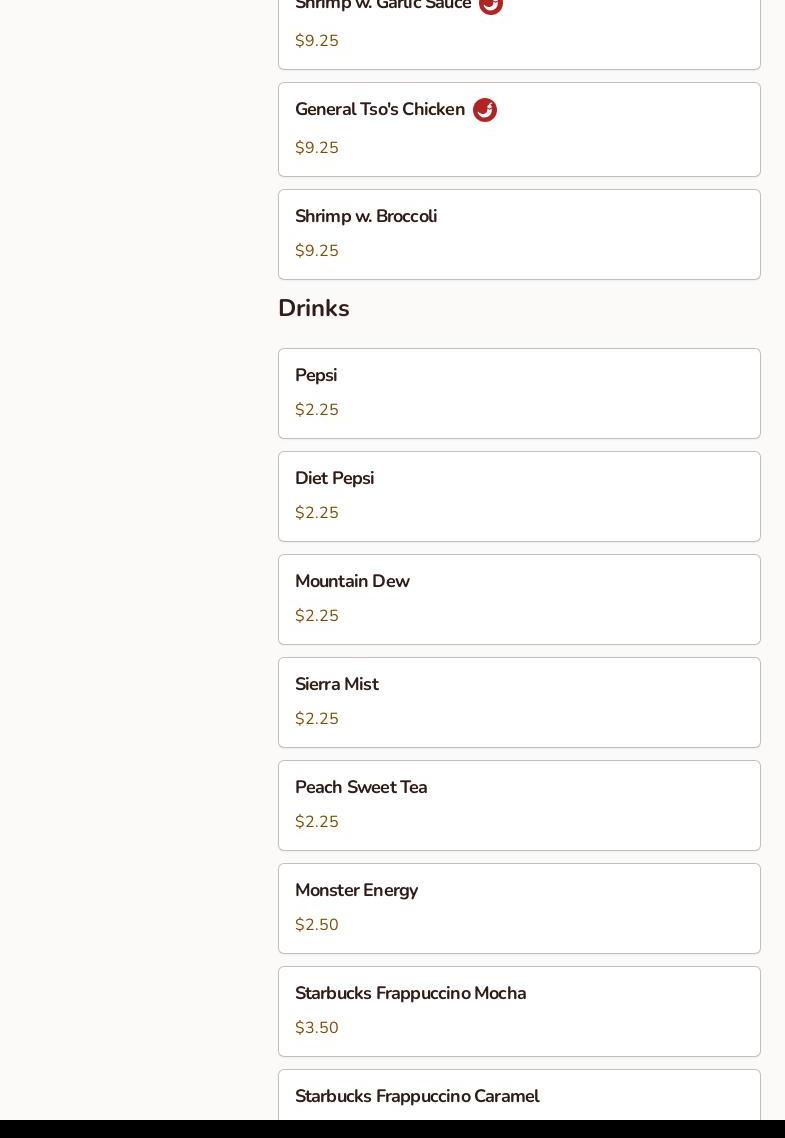This screenshot has height=1138, width=785.
Task: Click the $2.25 price under Sierra Mist
Action: coord(317,719)
